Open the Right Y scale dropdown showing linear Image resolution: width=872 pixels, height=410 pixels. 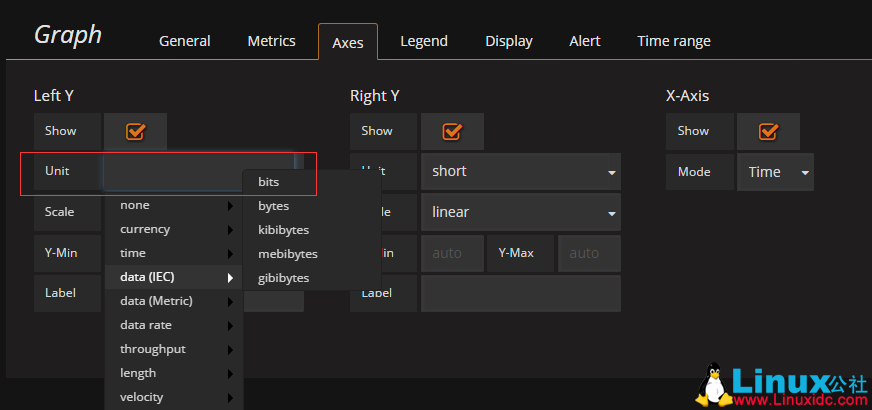click(x=520, y=212)
